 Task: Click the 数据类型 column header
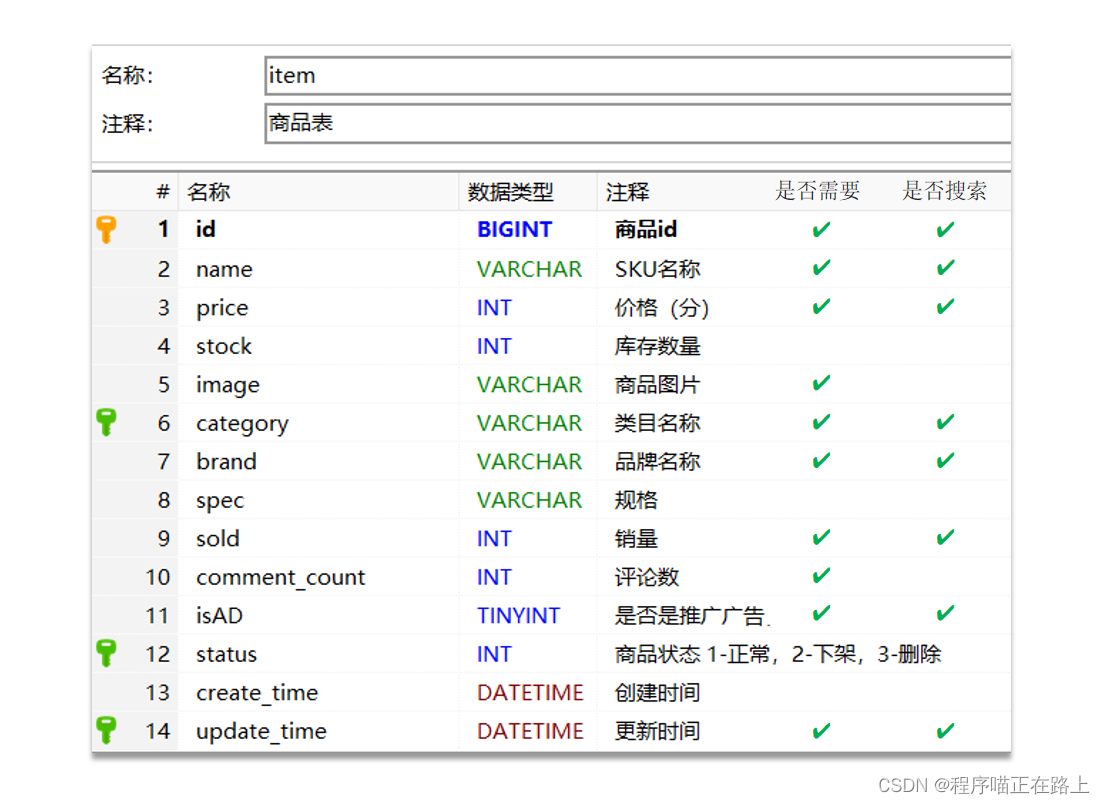point(510,192)
